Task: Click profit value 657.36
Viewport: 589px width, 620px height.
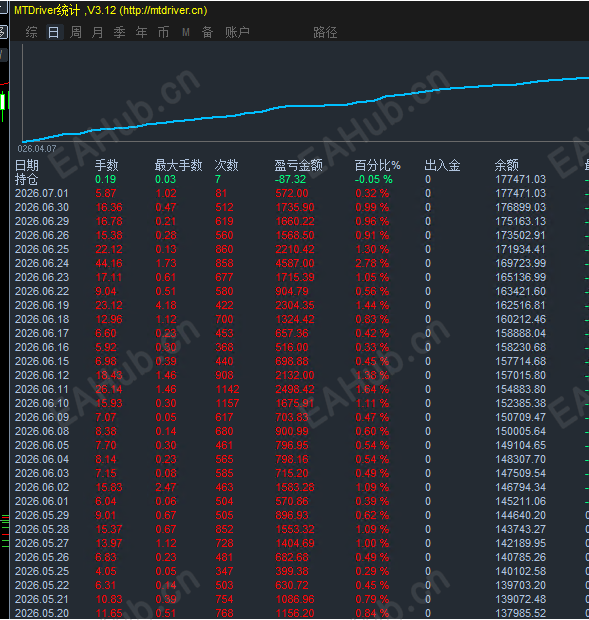Action: point(292,333)
